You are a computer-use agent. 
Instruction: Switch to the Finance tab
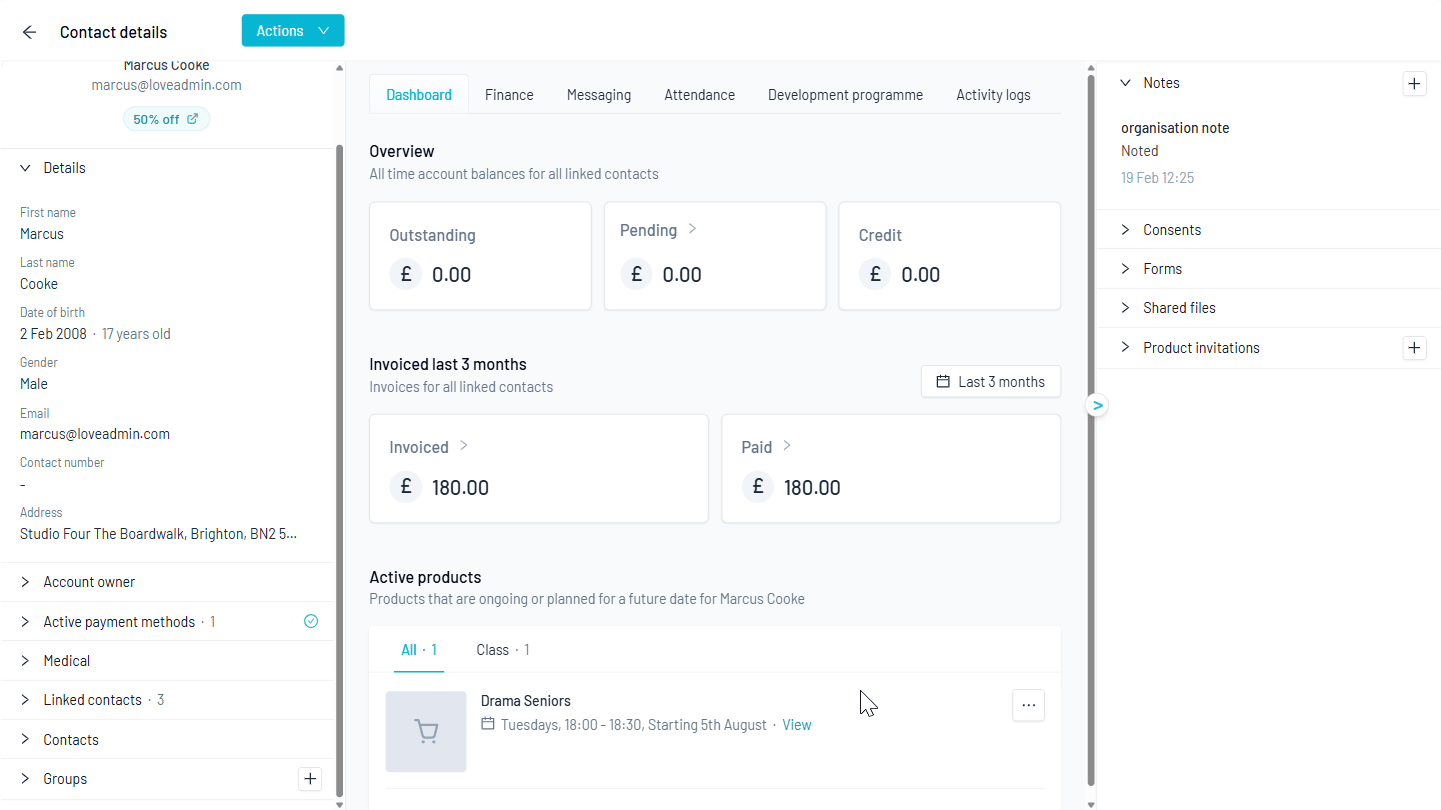pyautogui.click(x=509, y=95)
